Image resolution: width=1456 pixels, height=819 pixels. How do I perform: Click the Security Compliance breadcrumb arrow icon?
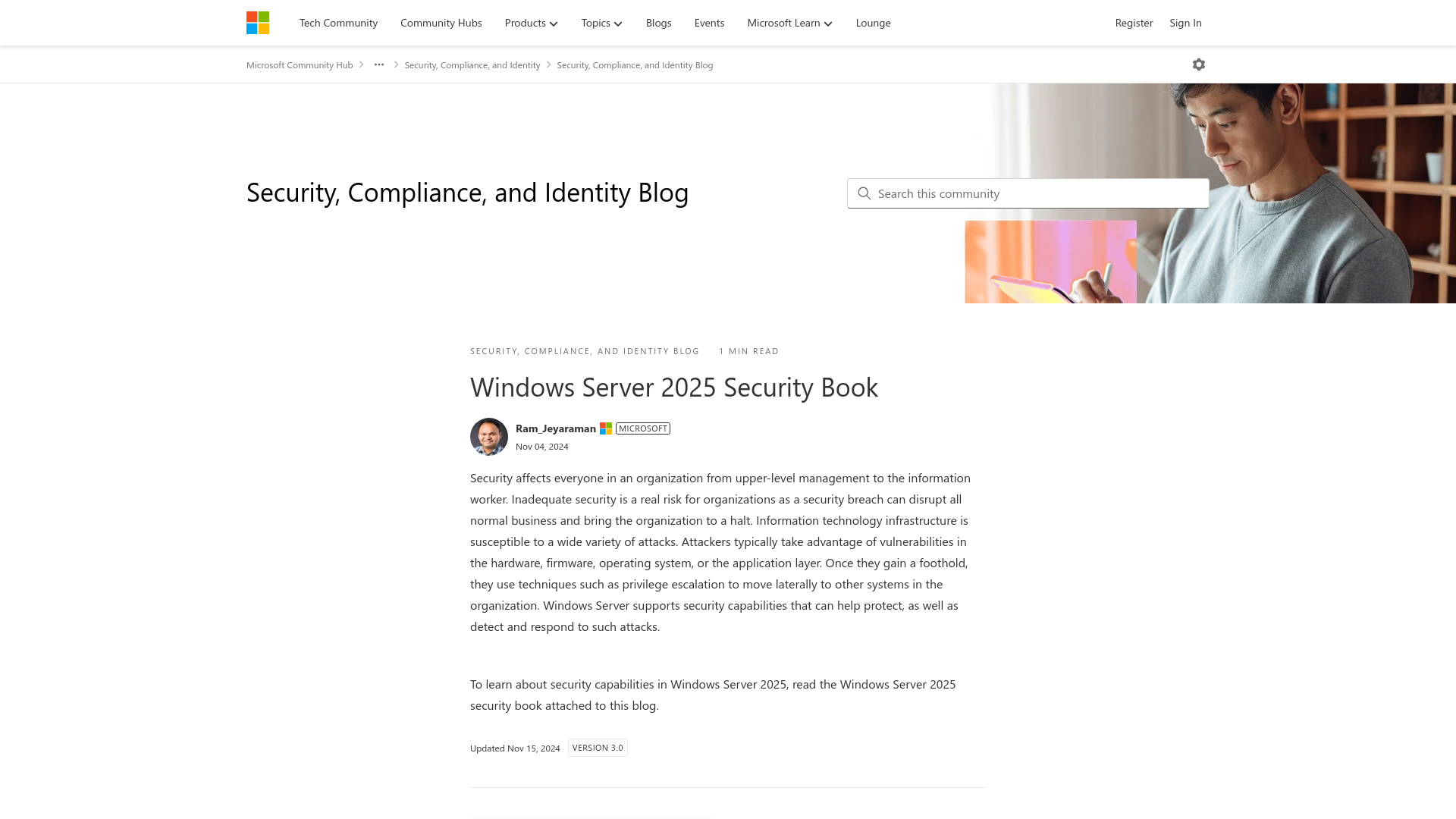pyautogui.click(x=548, y=64)
